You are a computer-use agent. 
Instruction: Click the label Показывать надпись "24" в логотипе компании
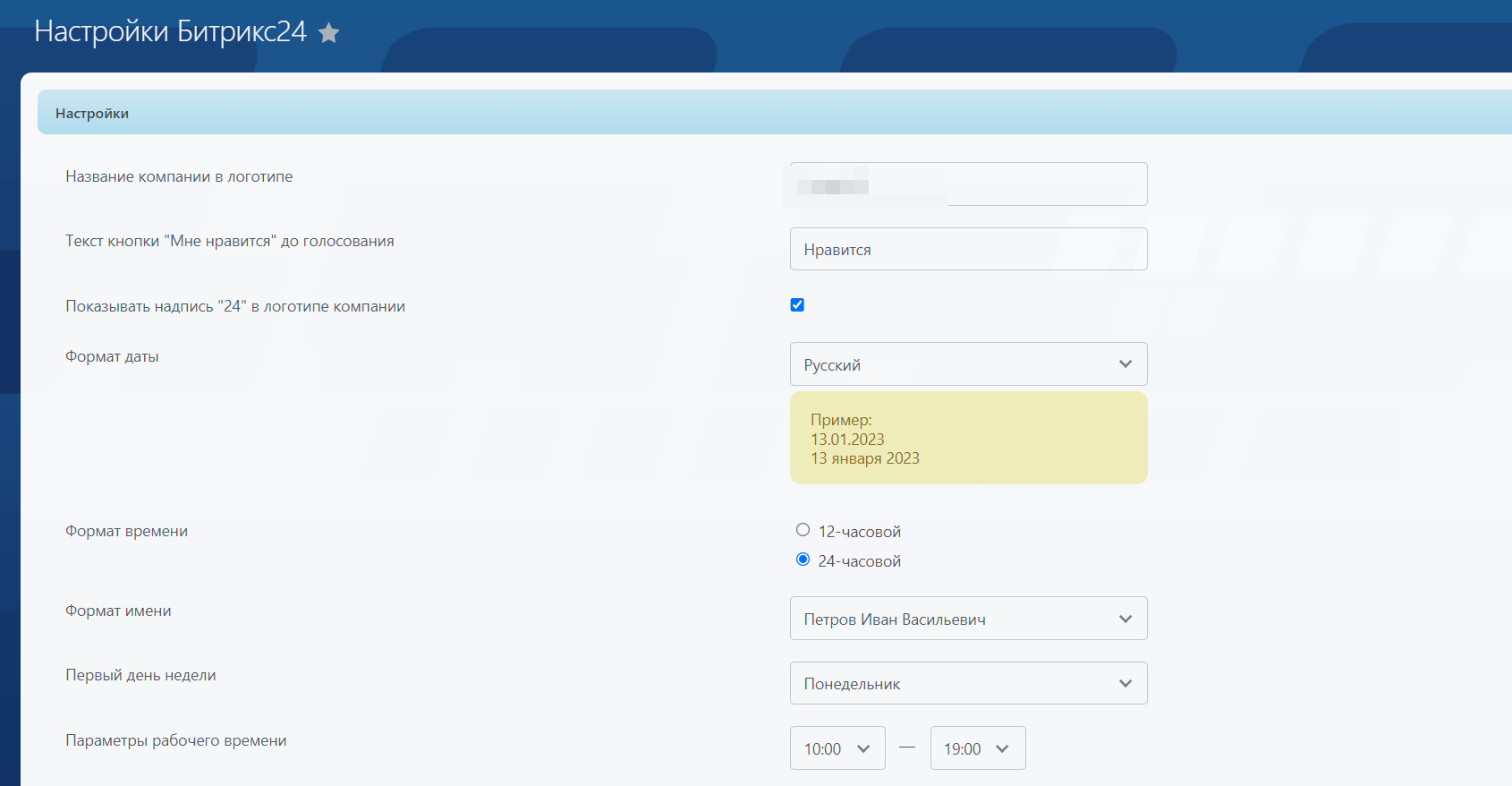[235, 306]
